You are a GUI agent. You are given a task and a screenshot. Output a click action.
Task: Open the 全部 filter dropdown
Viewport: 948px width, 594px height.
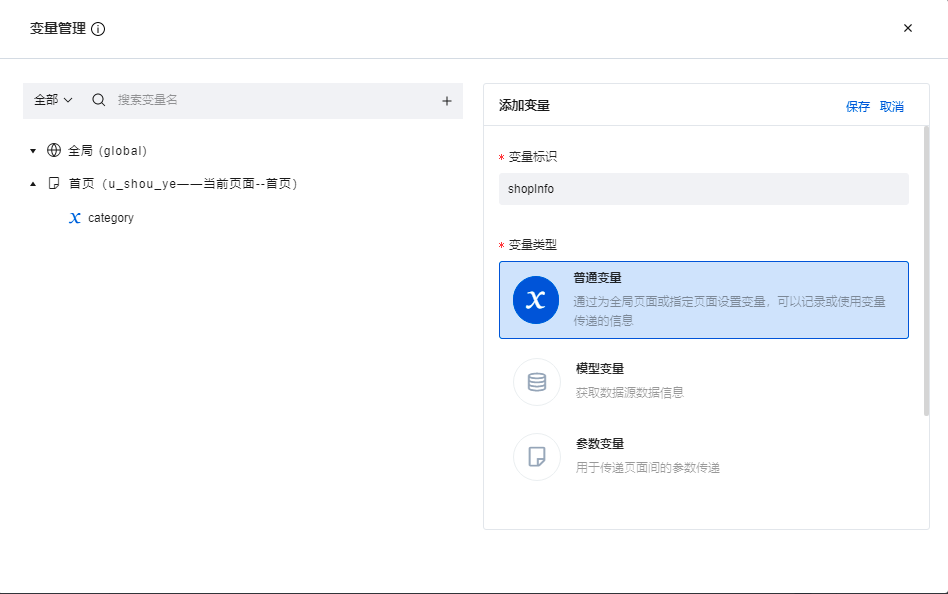point(53,100)
